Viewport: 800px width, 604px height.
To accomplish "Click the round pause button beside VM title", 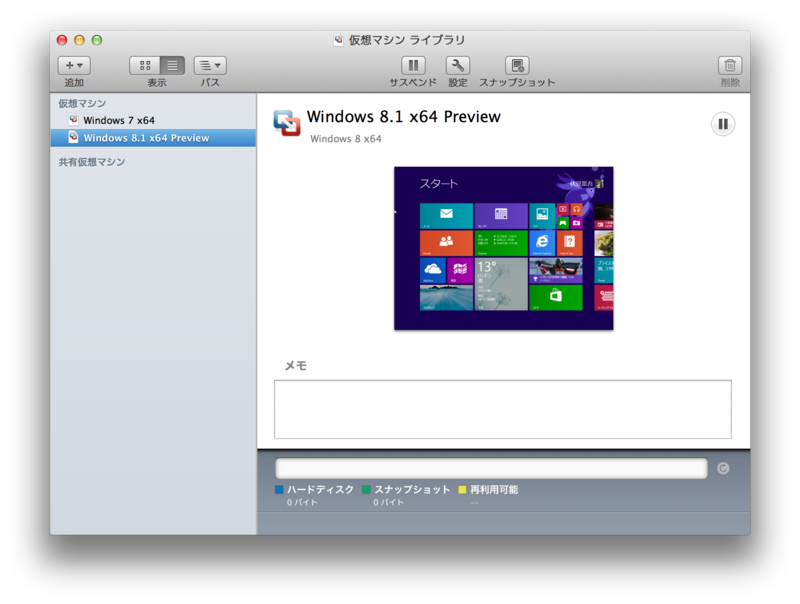I will click(723, 124).
